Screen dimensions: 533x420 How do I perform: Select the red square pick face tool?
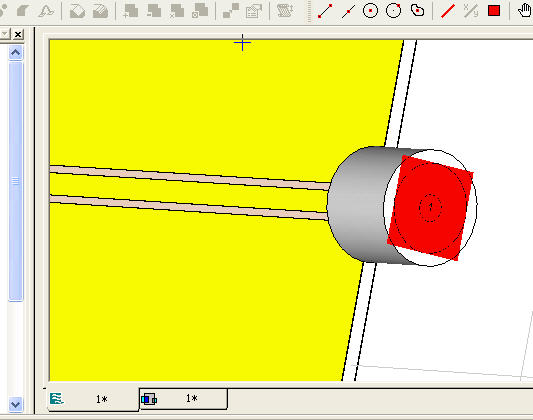494,11
